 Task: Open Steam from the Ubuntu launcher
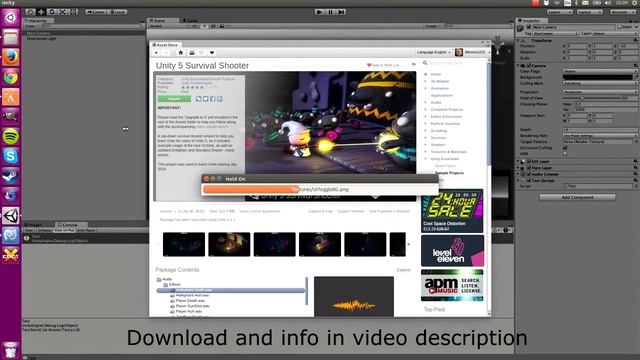click(11, 176)
